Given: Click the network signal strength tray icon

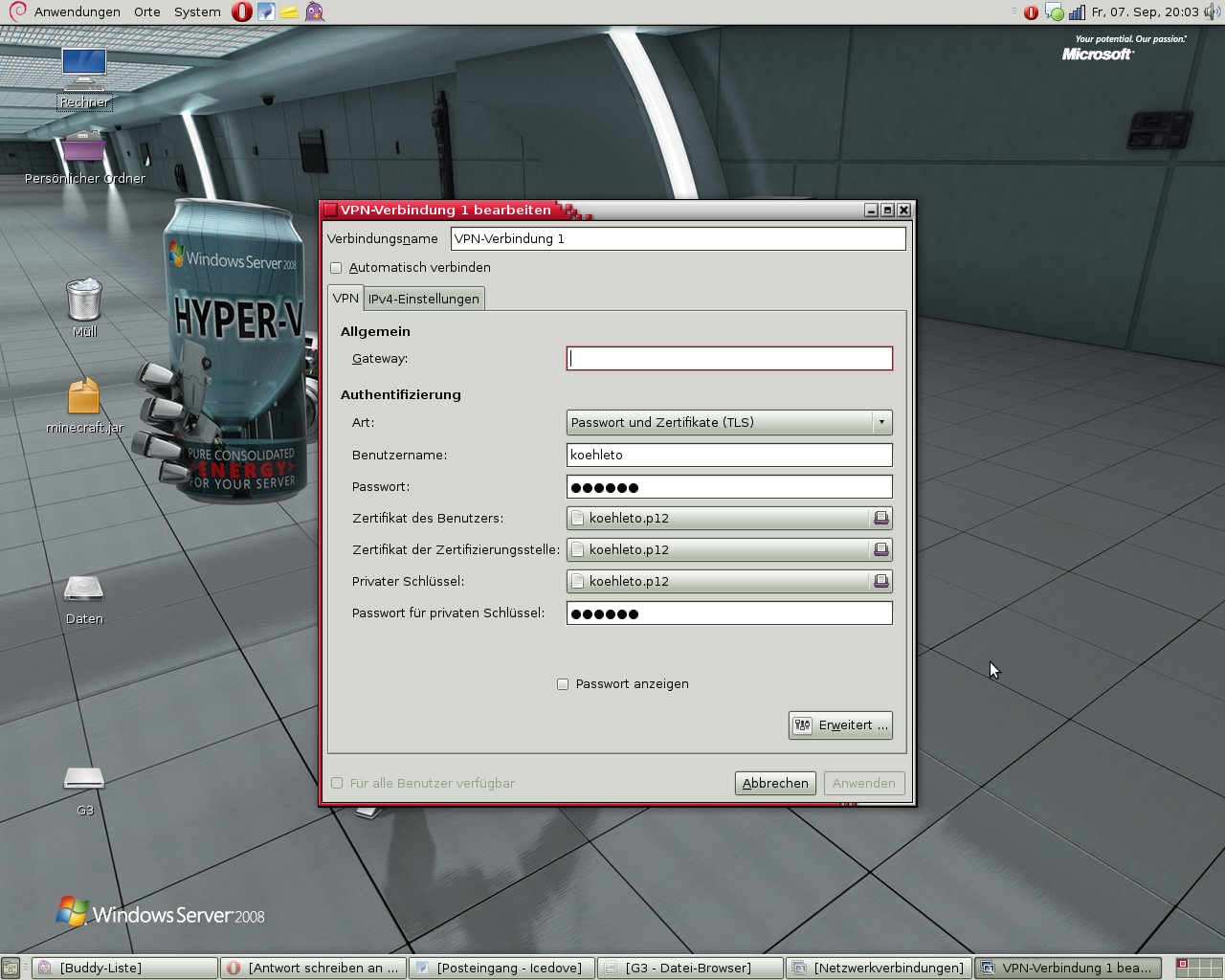Looking at the screenshot, I should pos(1077,12).
